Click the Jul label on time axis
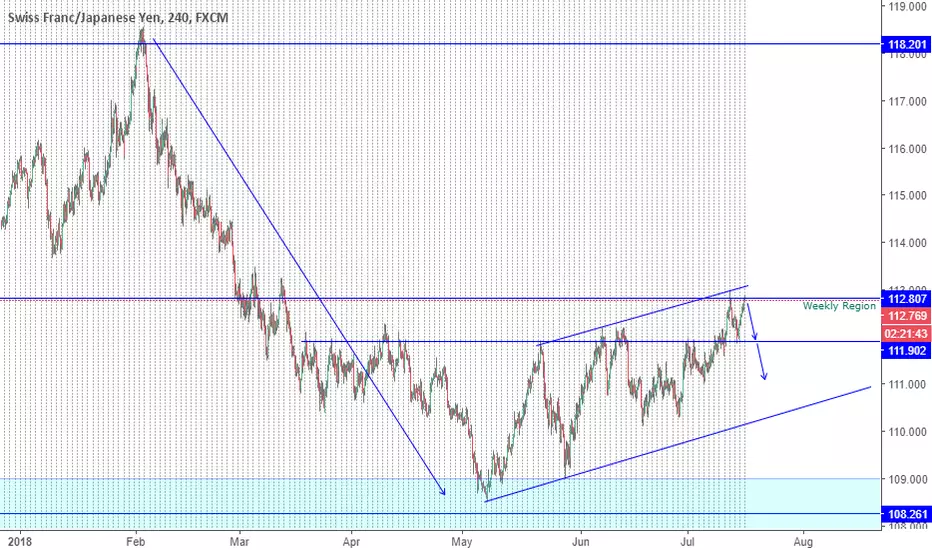This screenshot has width=932, height=550. [x=688, y=542]
